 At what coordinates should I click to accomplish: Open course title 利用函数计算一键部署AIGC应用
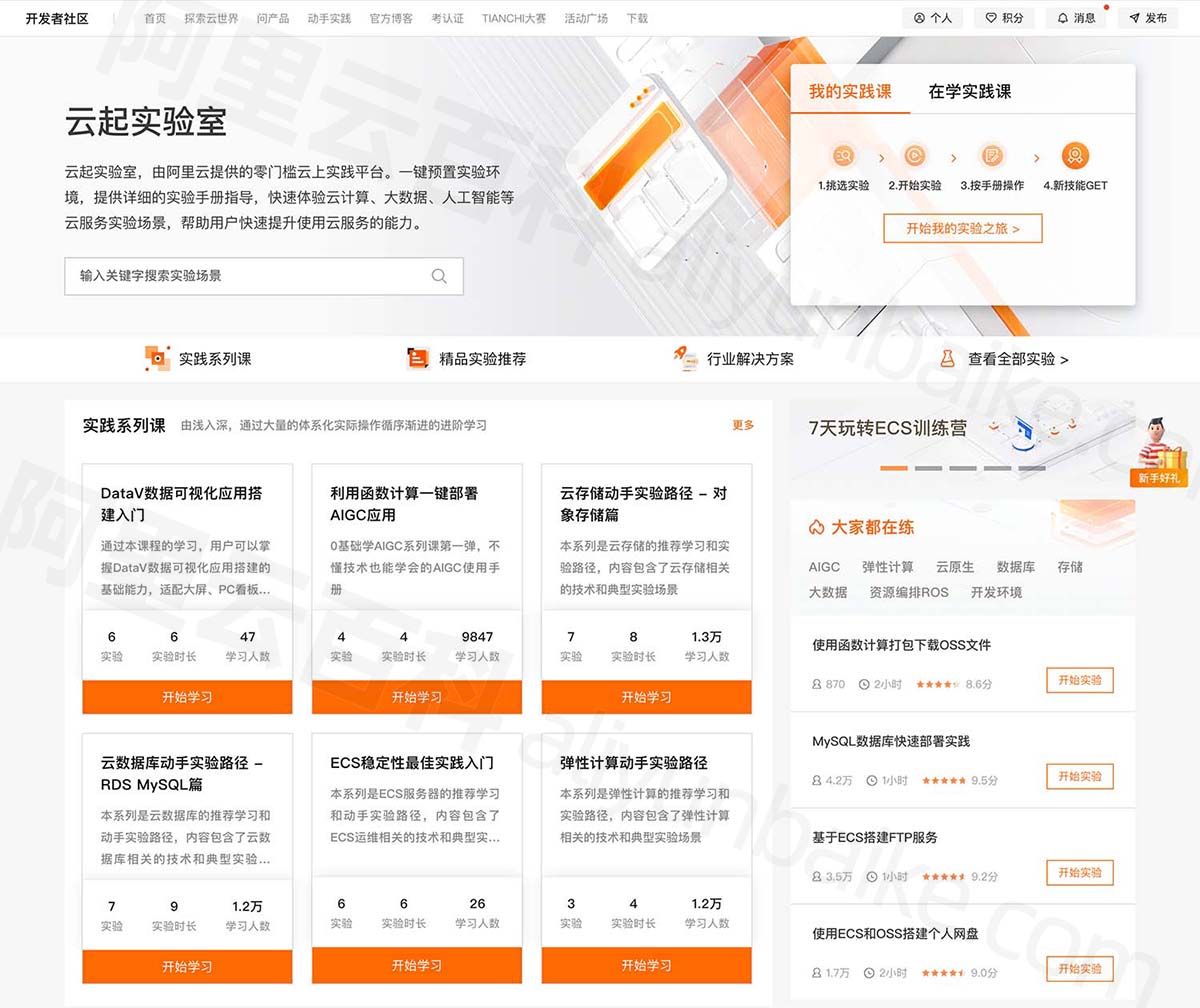pos(404,504)
